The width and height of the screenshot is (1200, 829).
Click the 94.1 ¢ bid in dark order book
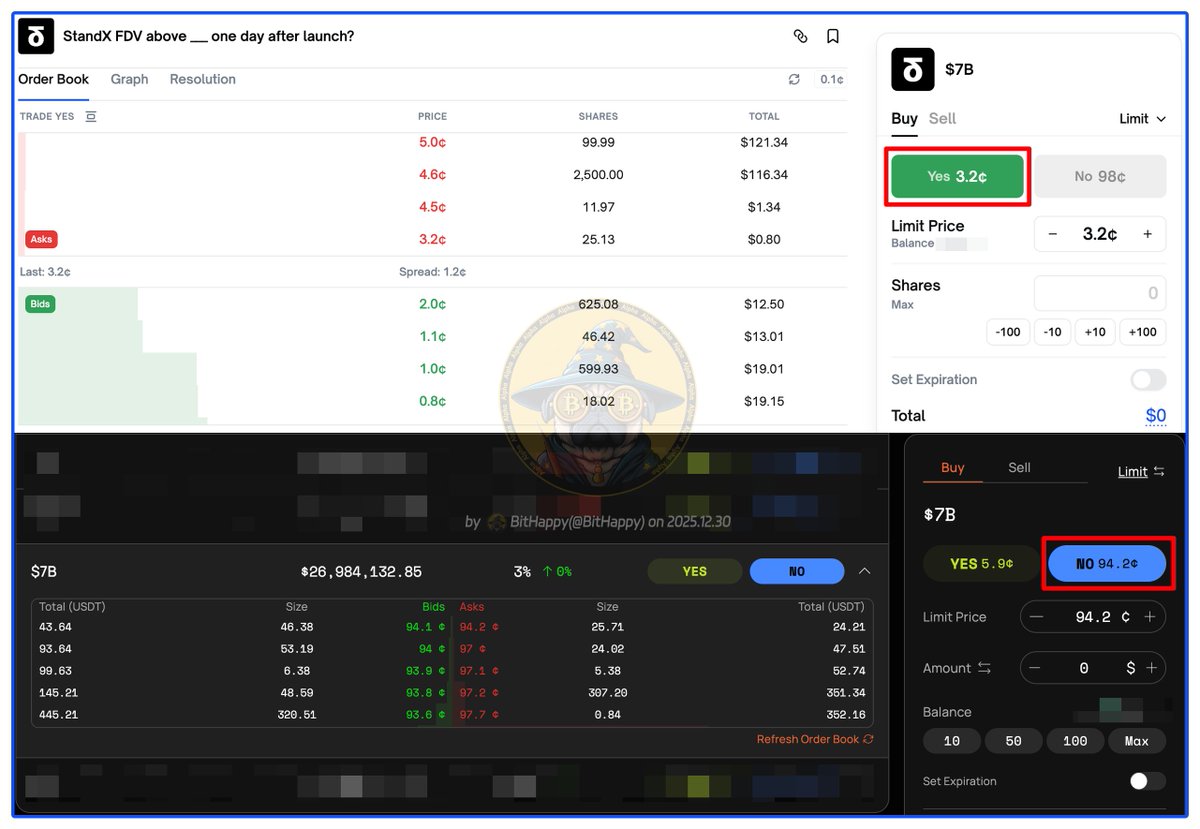425,627
